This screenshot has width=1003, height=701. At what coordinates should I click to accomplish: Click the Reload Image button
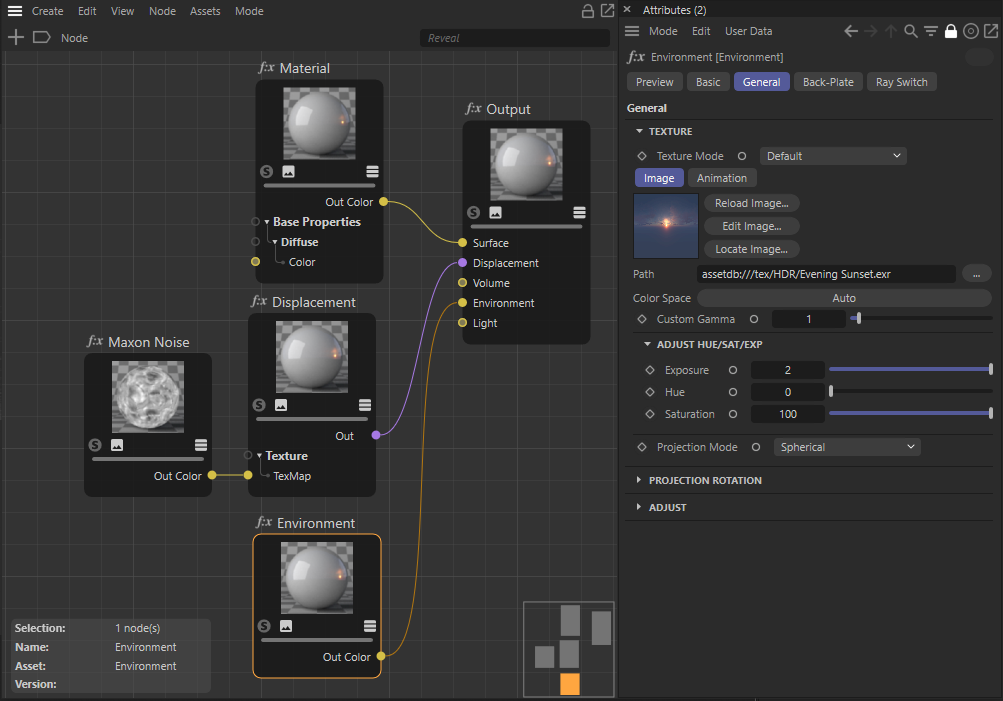pyautogui.click(x=751, y=203)
